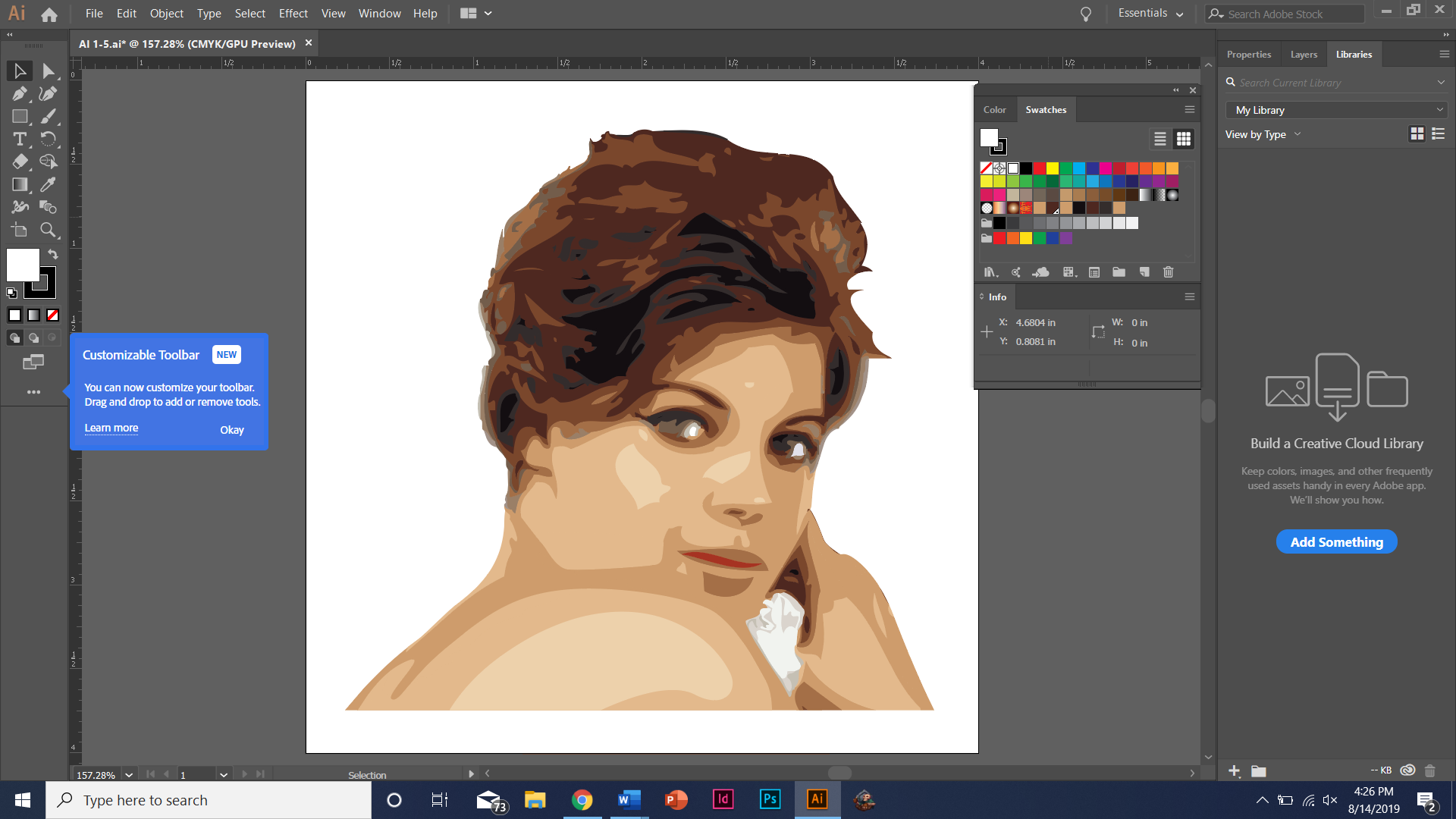This screenshot has height=819, width=1456.
Task: Open View by Type dropdown
Action: [x=1263, y=135]
